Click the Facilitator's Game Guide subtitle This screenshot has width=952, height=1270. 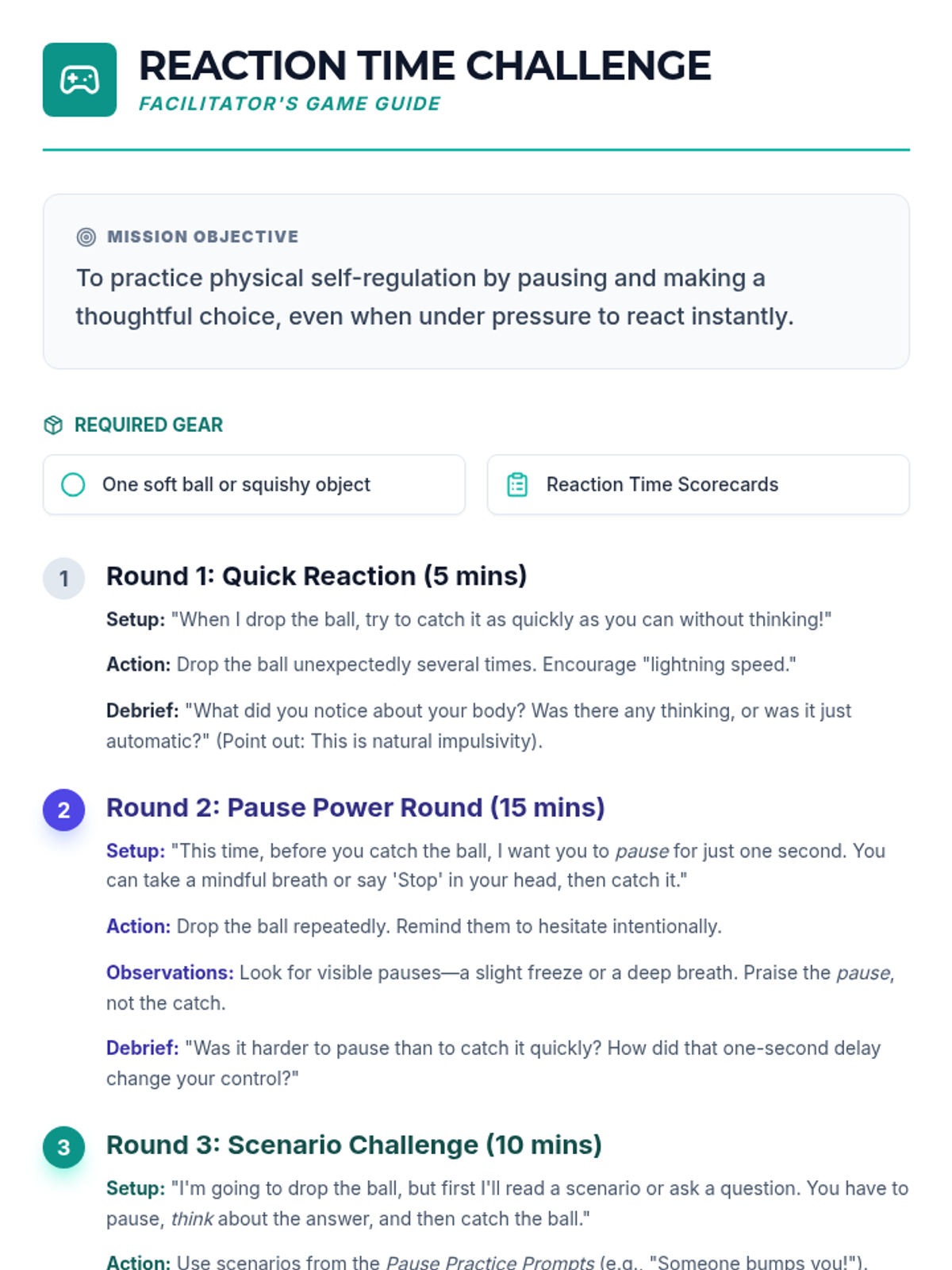pyautogui.click(x=290, y=104)
